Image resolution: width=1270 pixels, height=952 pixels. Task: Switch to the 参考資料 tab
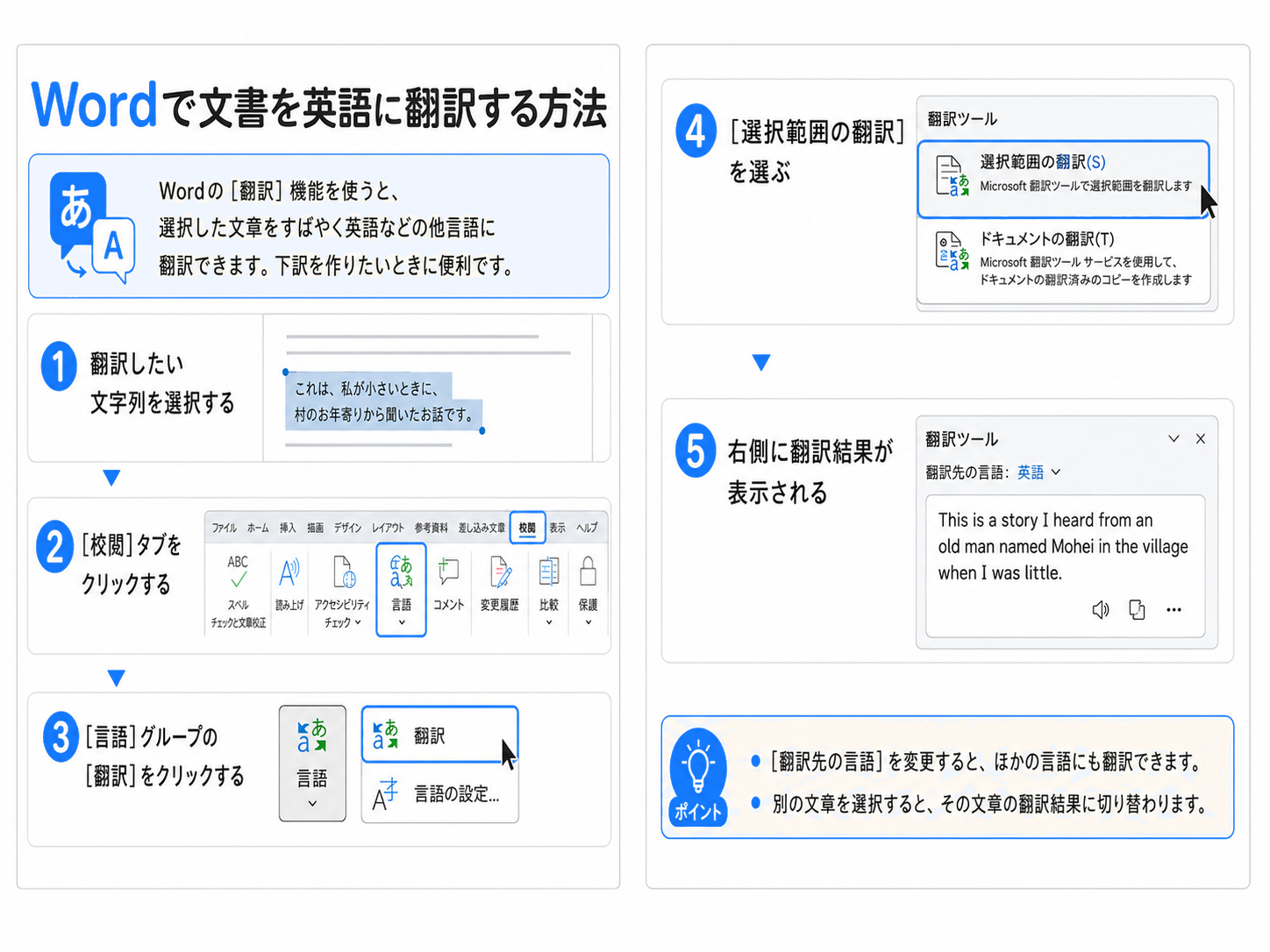tap(431, 528)
